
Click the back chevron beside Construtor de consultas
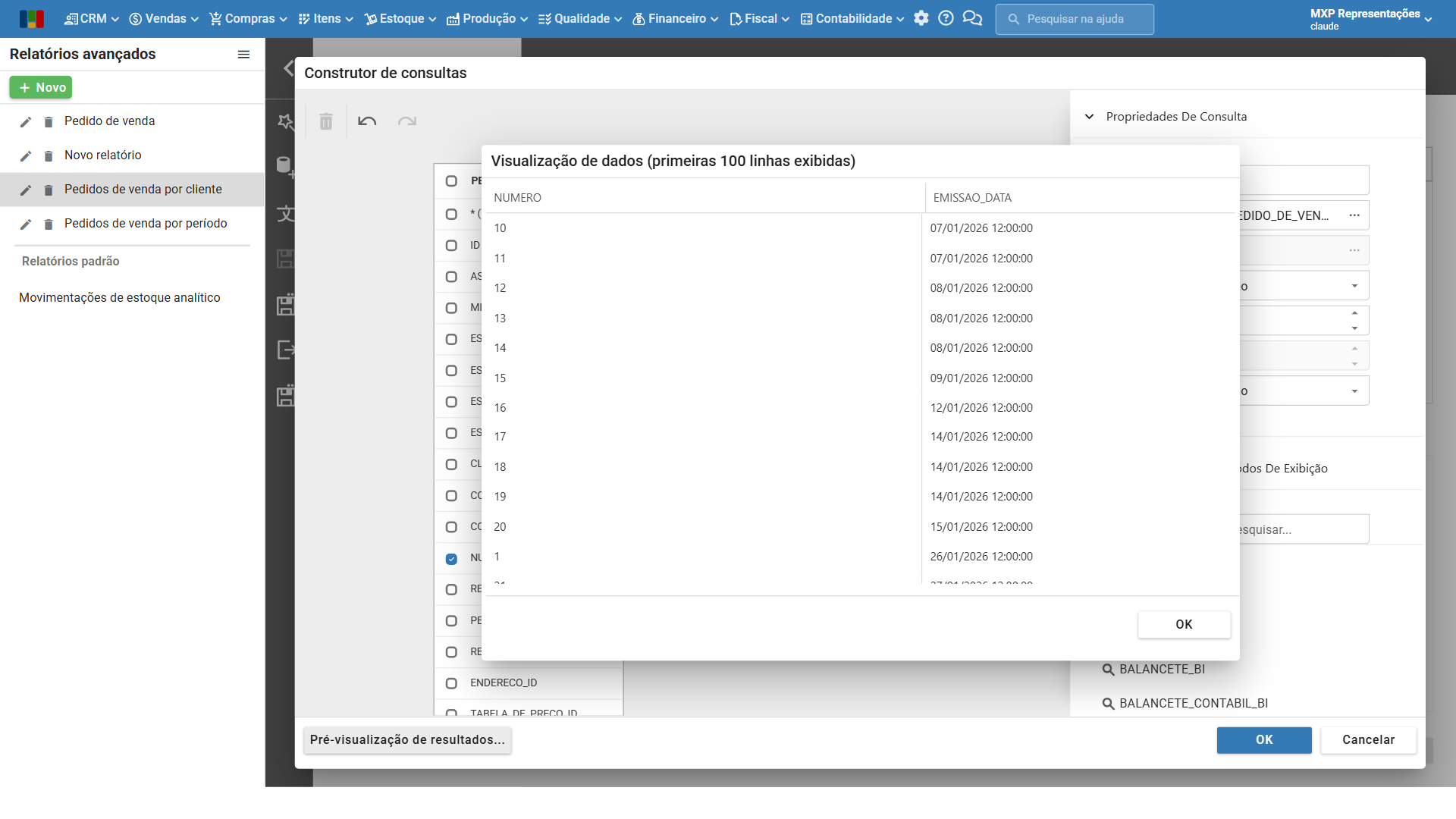[x=288, y=68]
